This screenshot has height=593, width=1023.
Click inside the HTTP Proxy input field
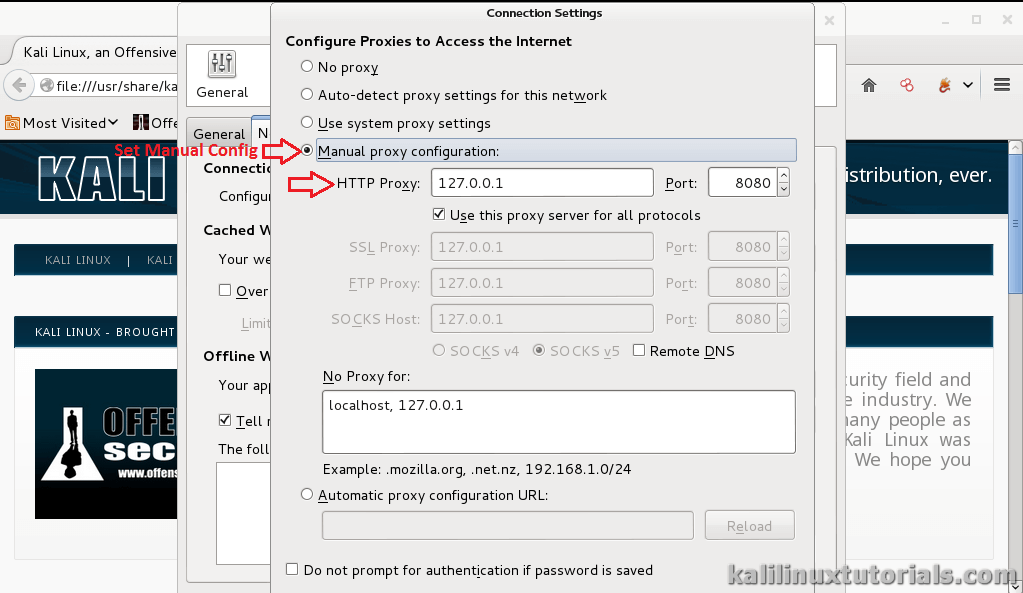tap(541, 183)
